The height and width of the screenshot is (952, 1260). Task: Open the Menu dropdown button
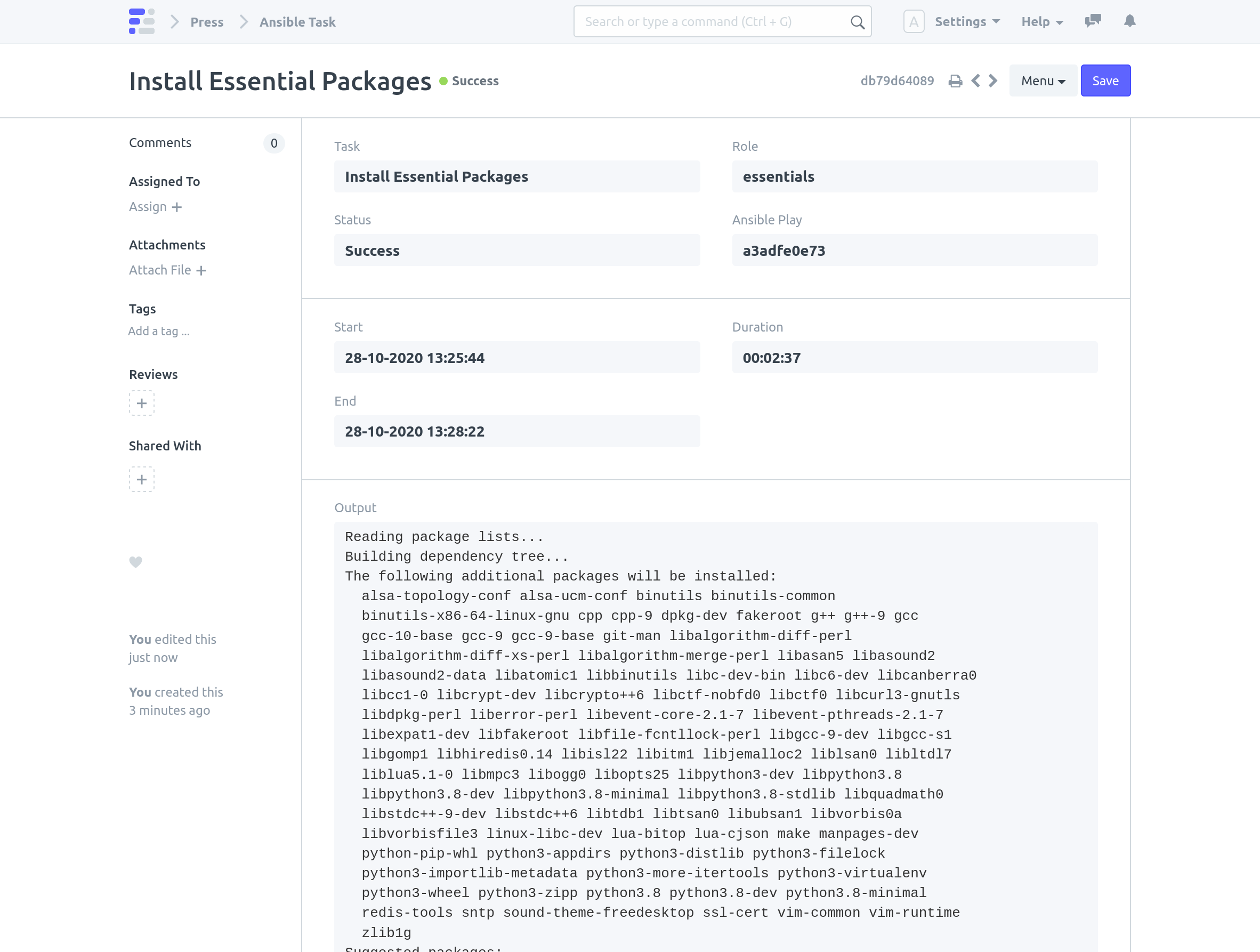tap(1043, 81)
